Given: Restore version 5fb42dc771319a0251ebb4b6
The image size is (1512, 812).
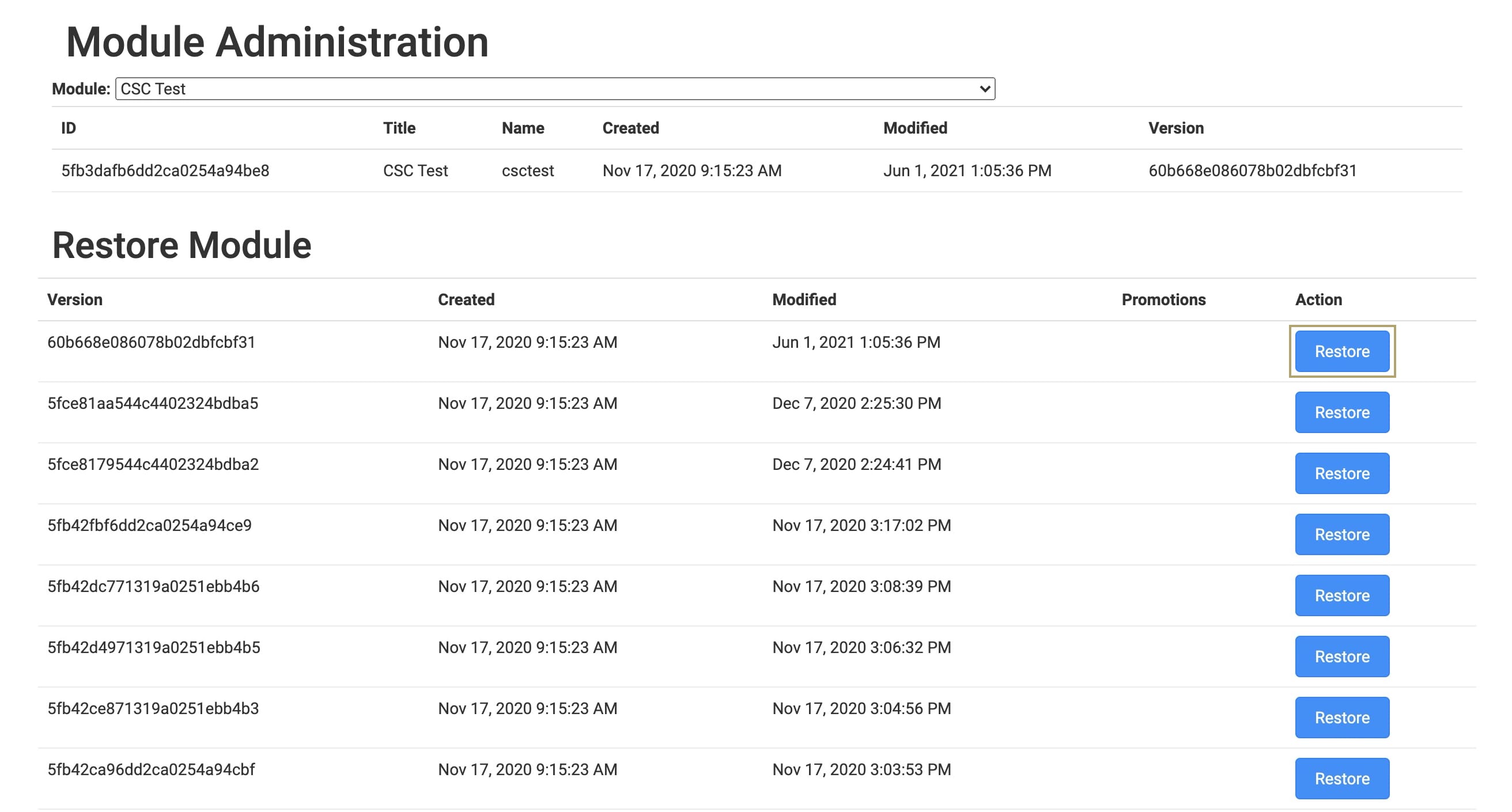Looking at the screenshot, I should pyautogui.click(x=1342, y=595).
